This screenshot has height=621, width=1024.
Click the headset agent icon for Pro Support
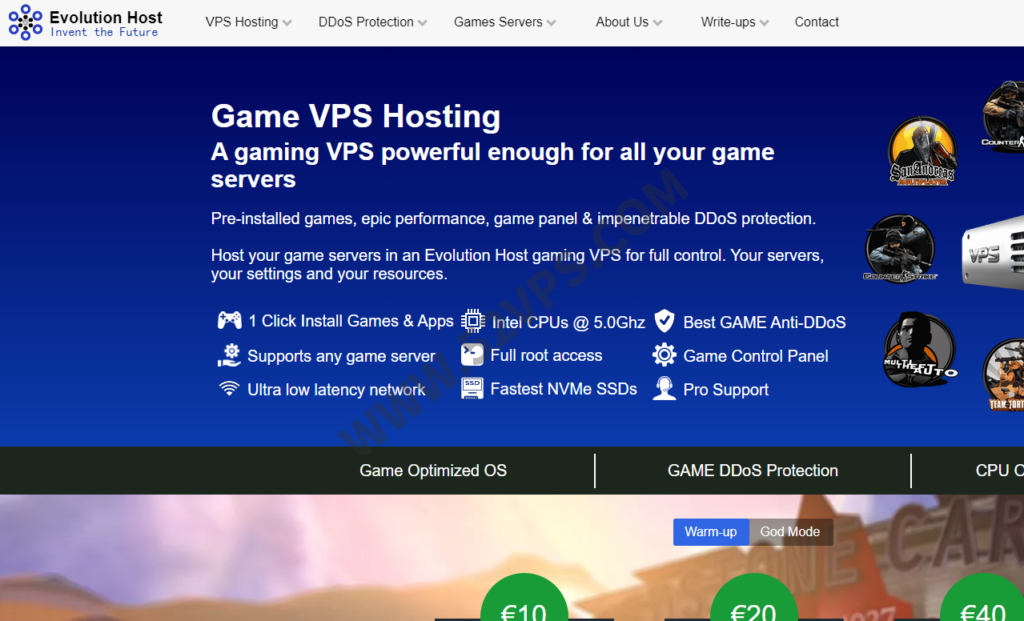664,389
